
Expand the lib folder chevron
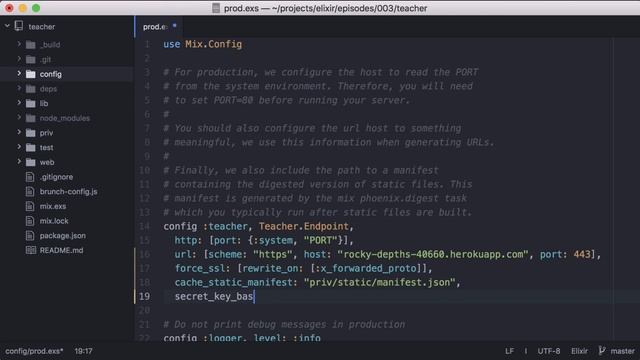coord(19,103)
